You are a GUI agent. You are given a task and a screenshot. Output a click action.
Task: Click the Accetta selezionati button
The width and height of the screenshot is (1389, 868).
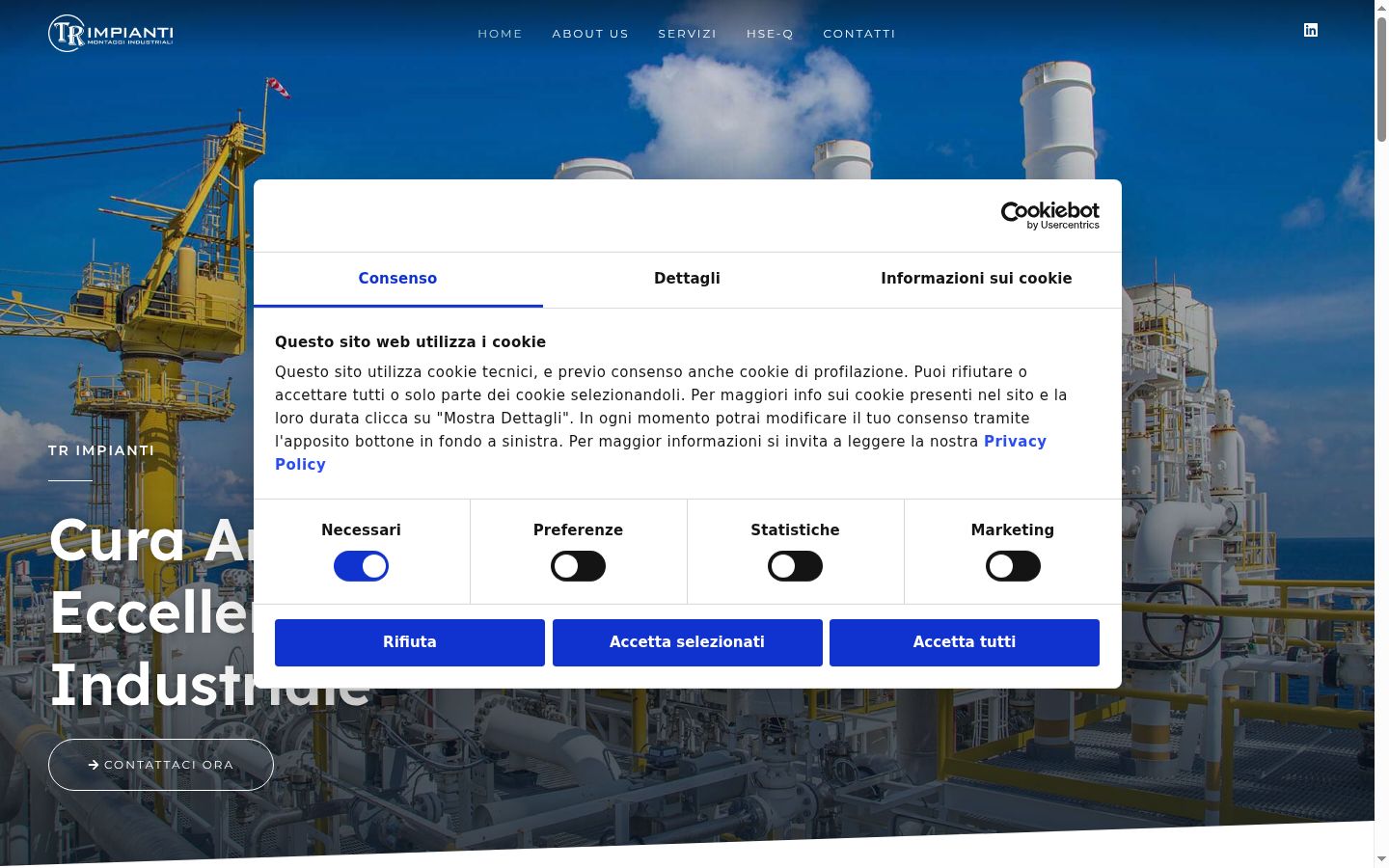point(687,642)
